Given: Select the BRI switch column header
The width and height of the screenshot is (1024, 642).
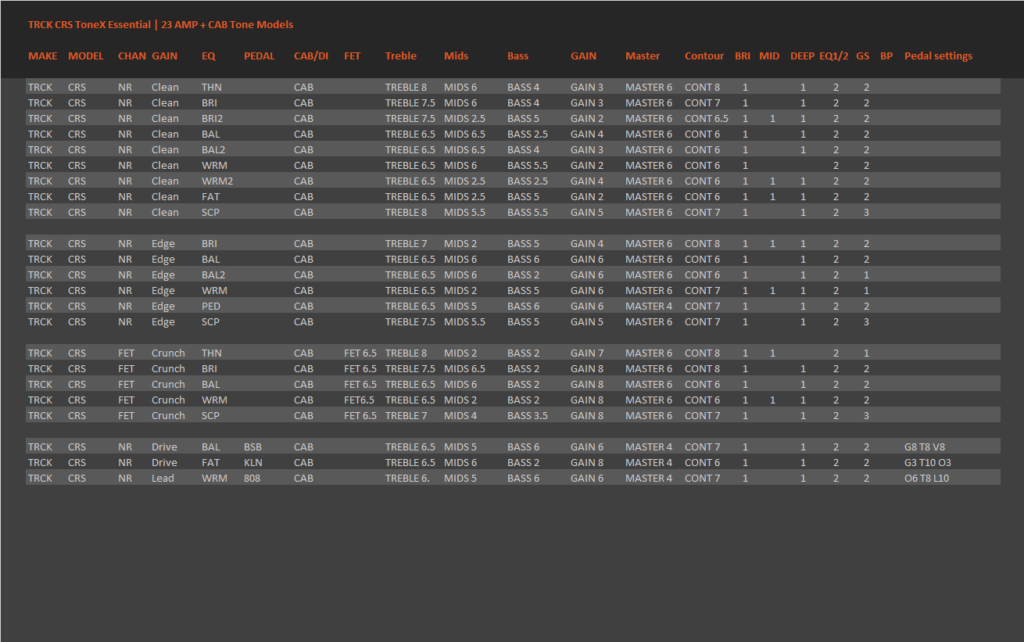Looking at the screenshot, I should coord(743,56).
